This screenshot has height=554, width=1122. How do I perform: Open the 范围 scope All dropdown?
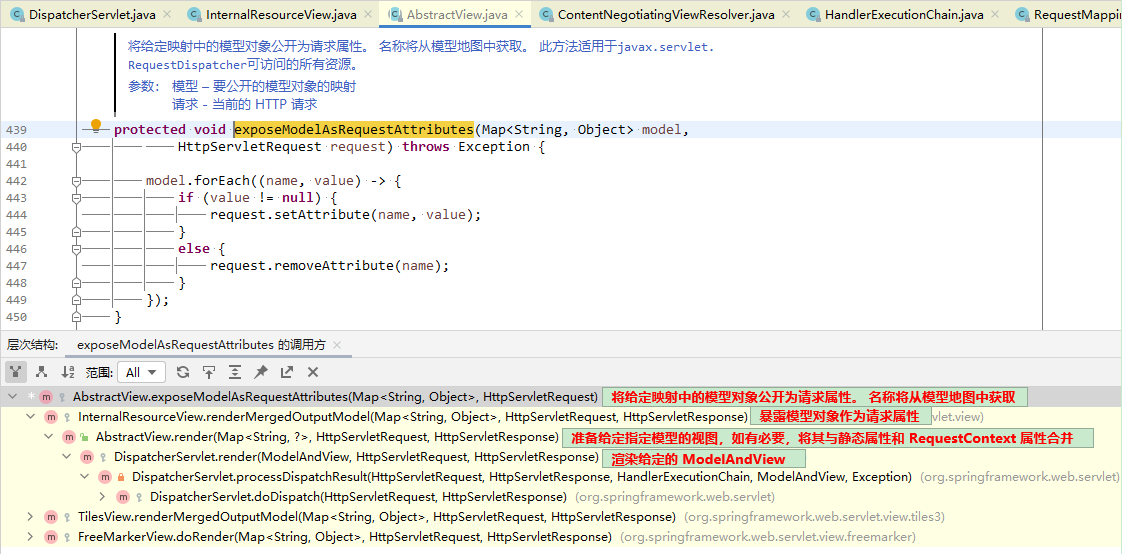tap(142, 372)
